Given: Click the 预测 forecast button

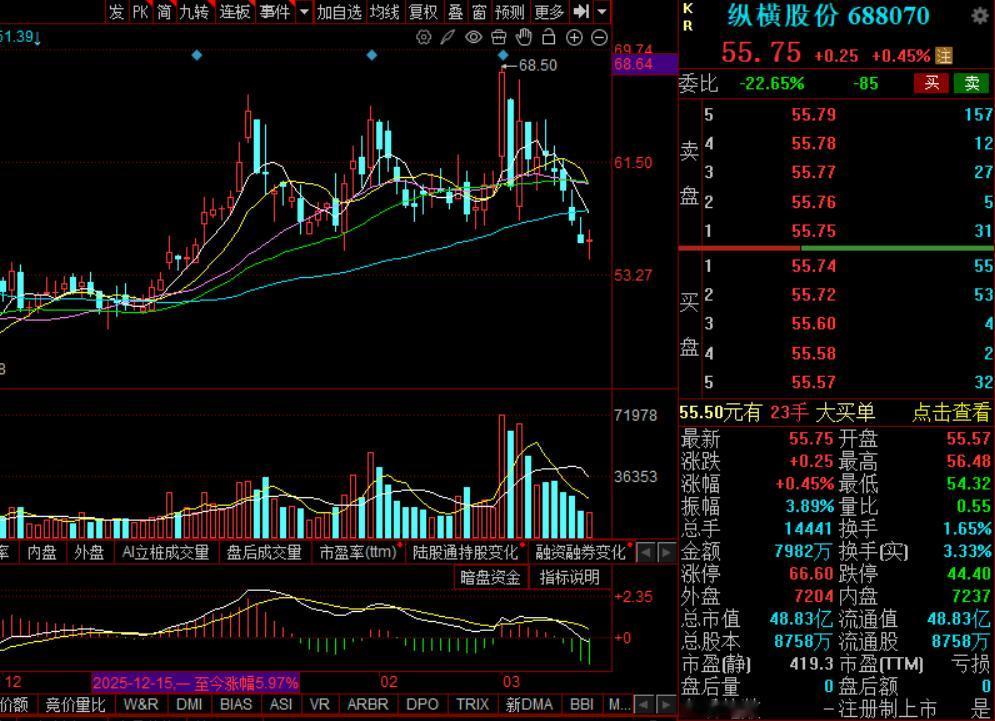Looking at the screenshot, I should coord(510,11).
